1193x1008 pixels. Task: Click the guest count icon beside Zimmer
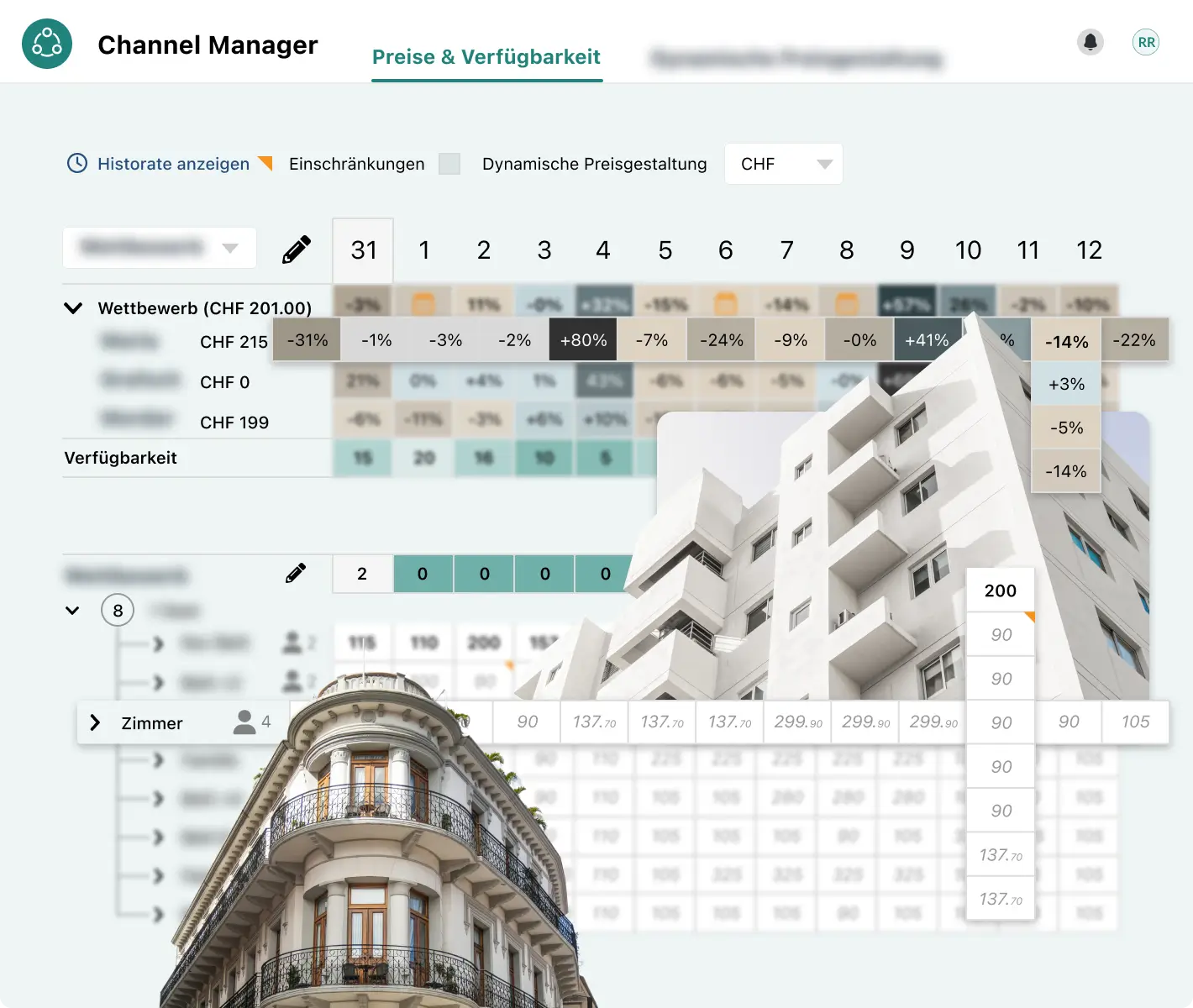tap(244, 722)
